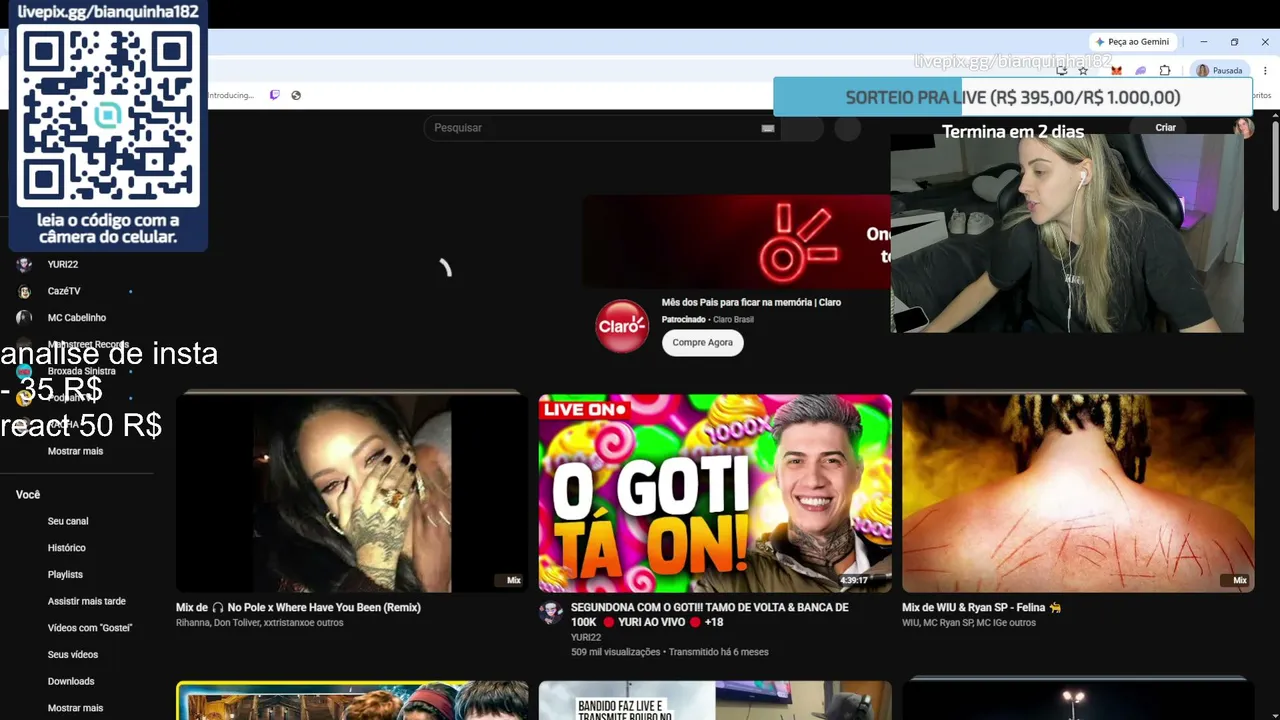Open the Você section heading

point(28,495)
